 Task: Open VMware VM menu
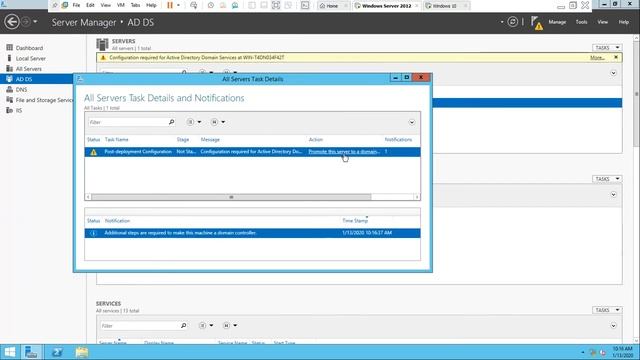pos(121,5)
